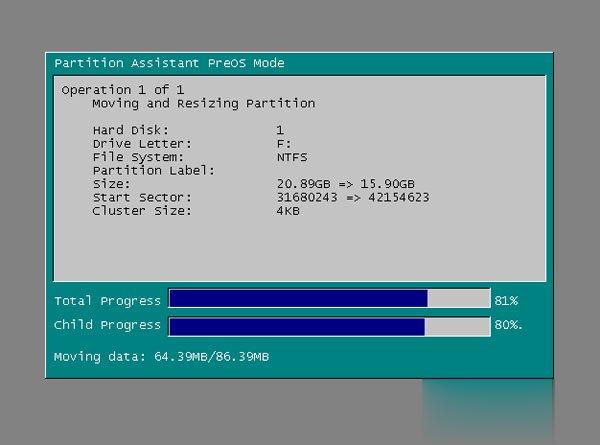
Task: Click the 'Drive Letter:' label
Action: 142,144
